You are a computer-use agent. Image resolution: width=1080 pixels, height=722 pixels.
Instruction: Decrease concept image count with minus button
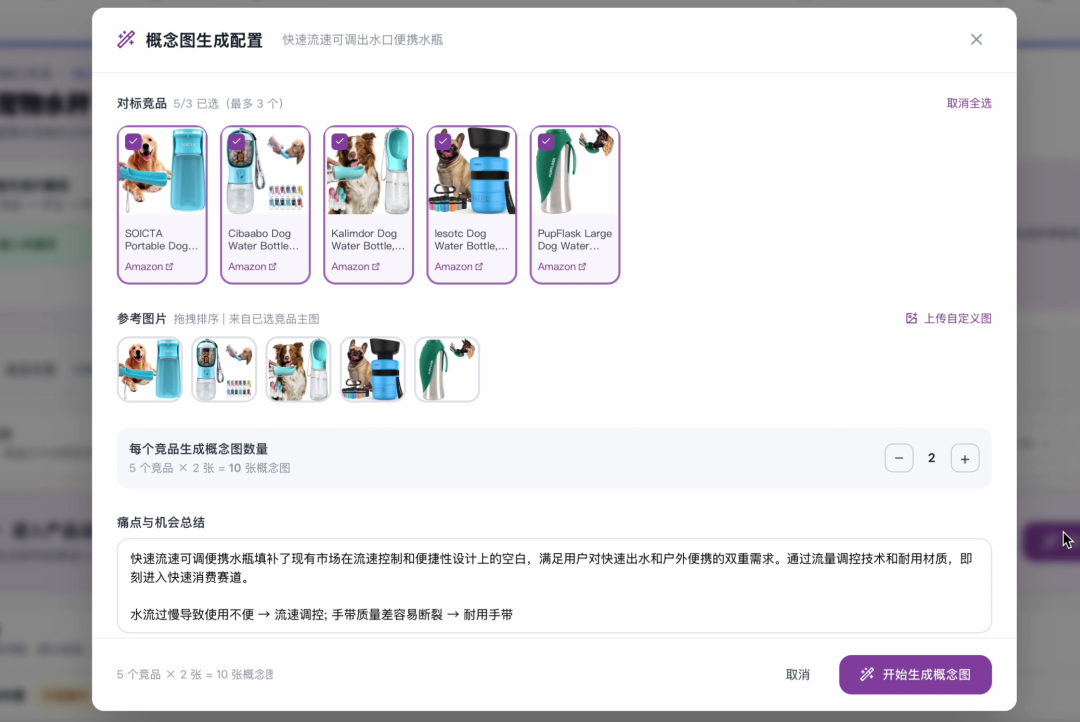[x=899, y=458]
